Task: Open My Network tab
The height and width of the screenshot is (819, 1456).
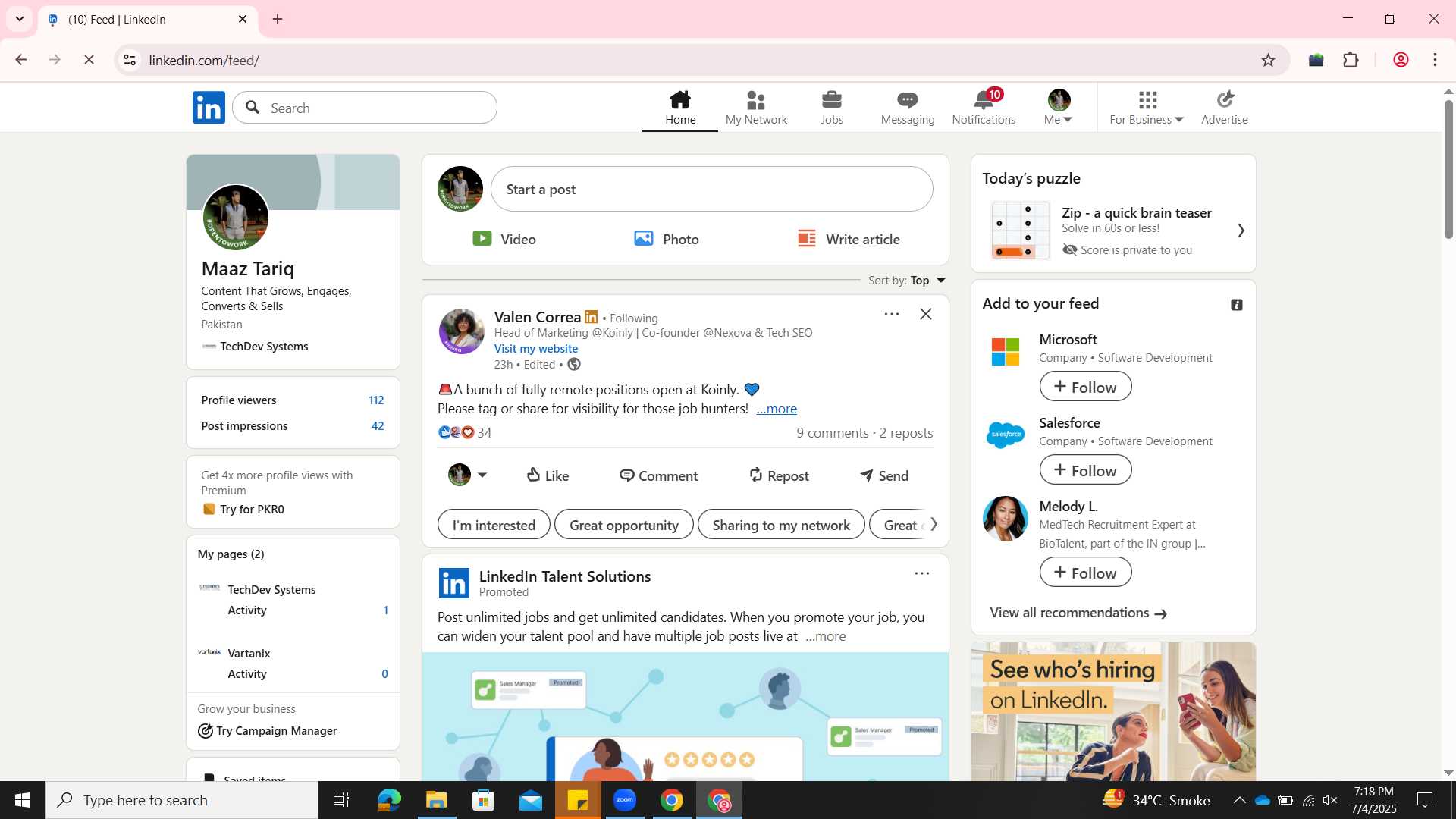Action: point(756,108)
